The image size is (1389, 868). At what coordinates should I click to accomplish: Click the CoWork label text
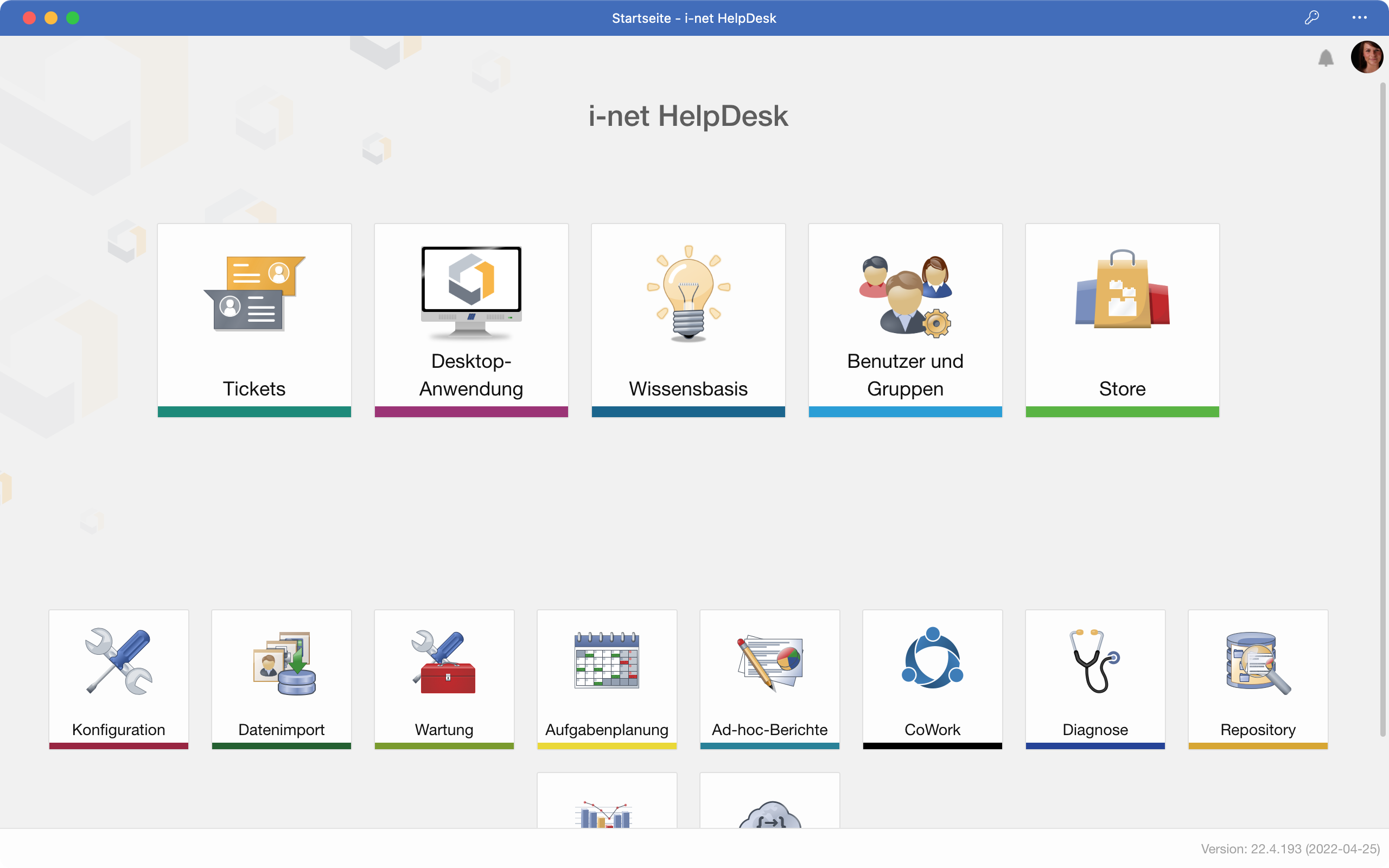click(932, 730)
